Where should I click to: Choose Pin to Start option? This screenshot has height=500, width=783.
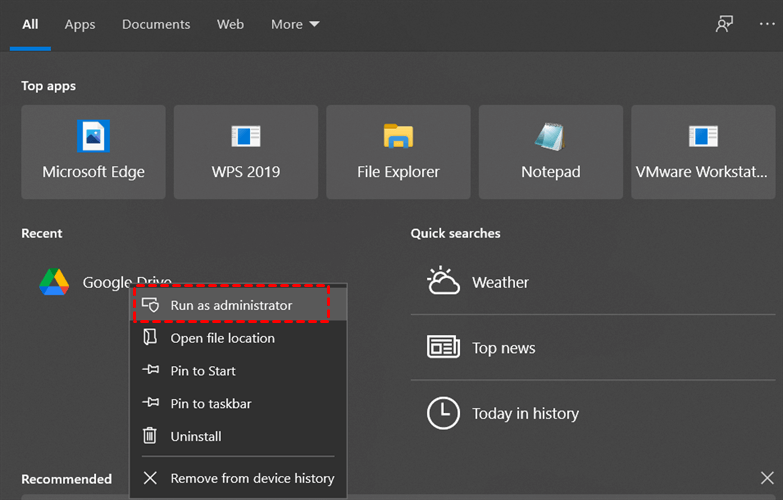click(203, 371)
